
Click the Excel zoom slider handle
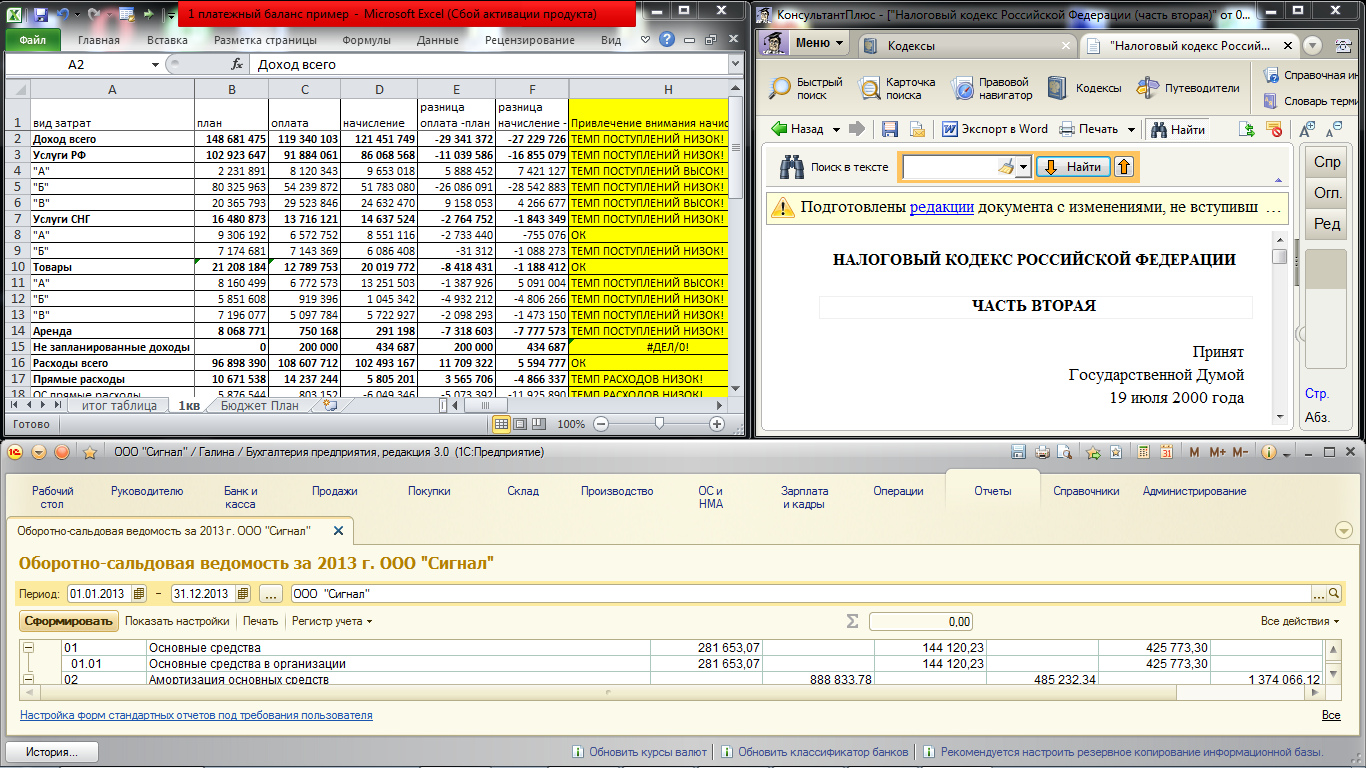[x=659, y=424]
